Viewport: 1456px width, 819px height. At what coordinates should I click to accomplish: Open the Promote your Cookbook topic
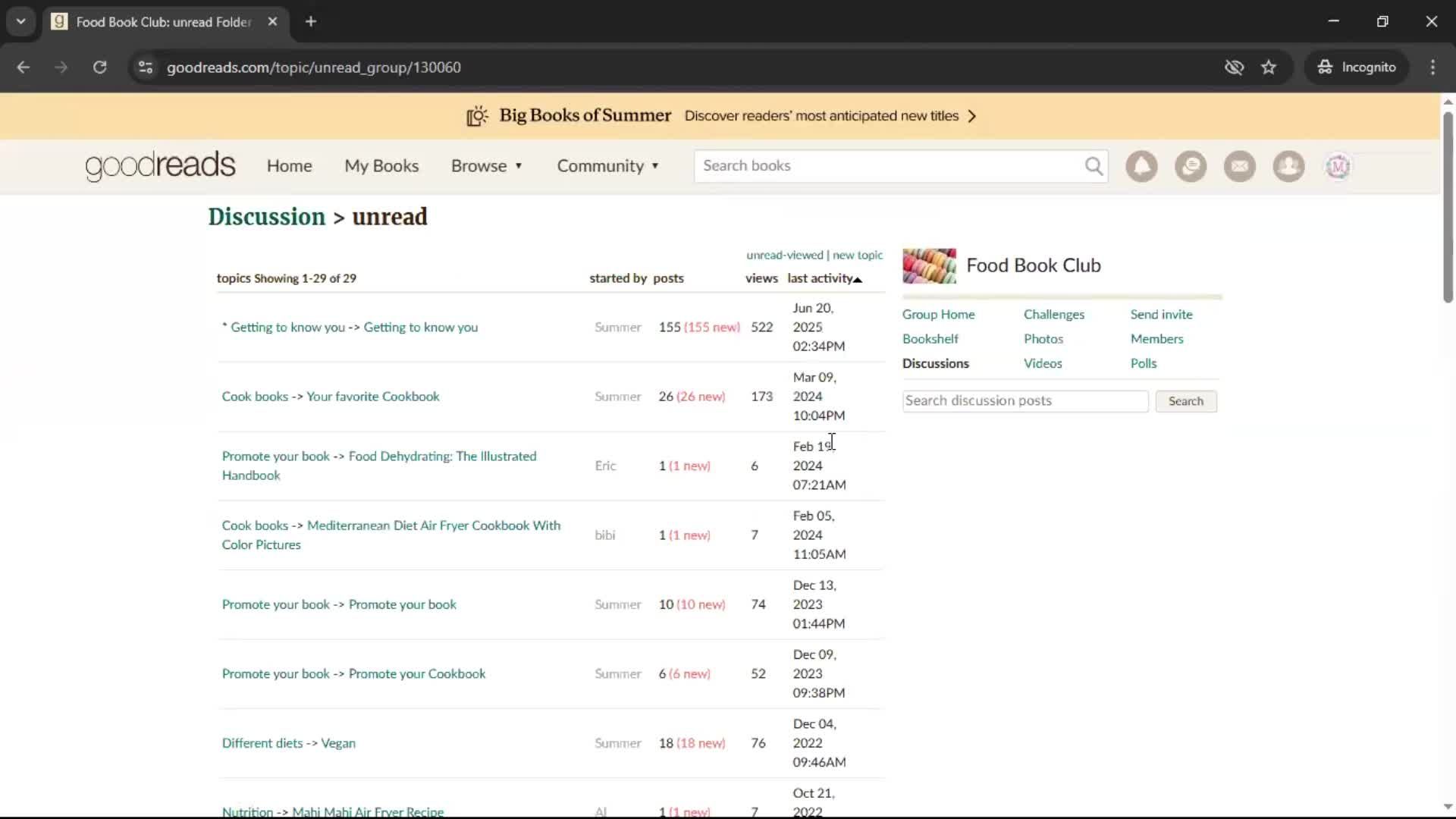point(416,674)
